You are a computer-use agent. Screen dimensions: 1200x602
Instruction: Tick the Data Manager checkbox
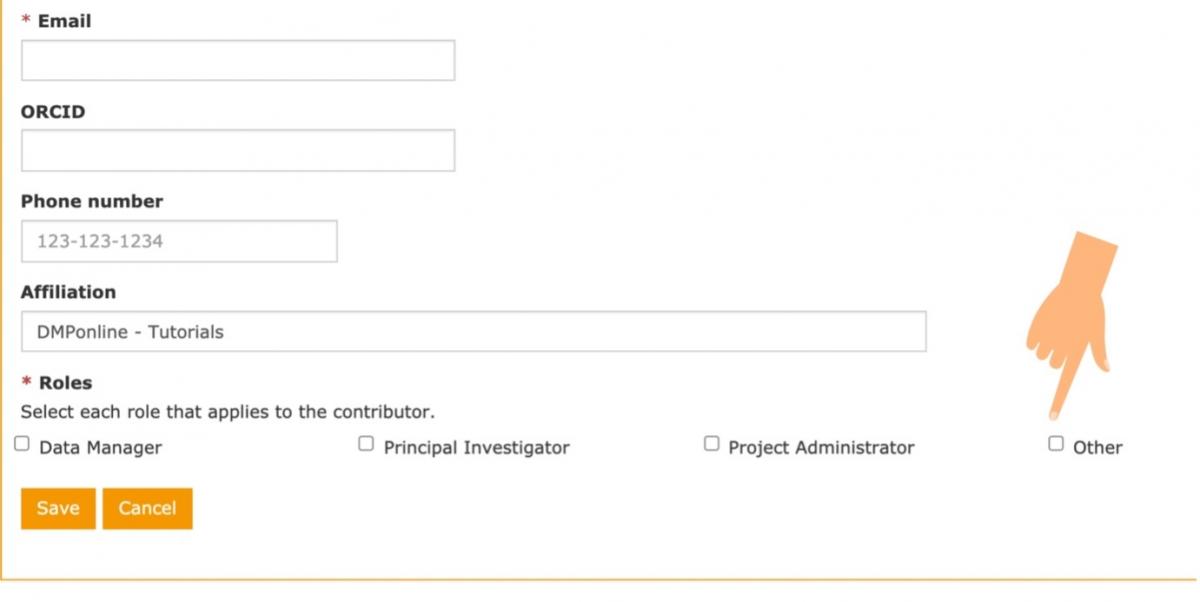pyautogui.click(x=22, y=444)
